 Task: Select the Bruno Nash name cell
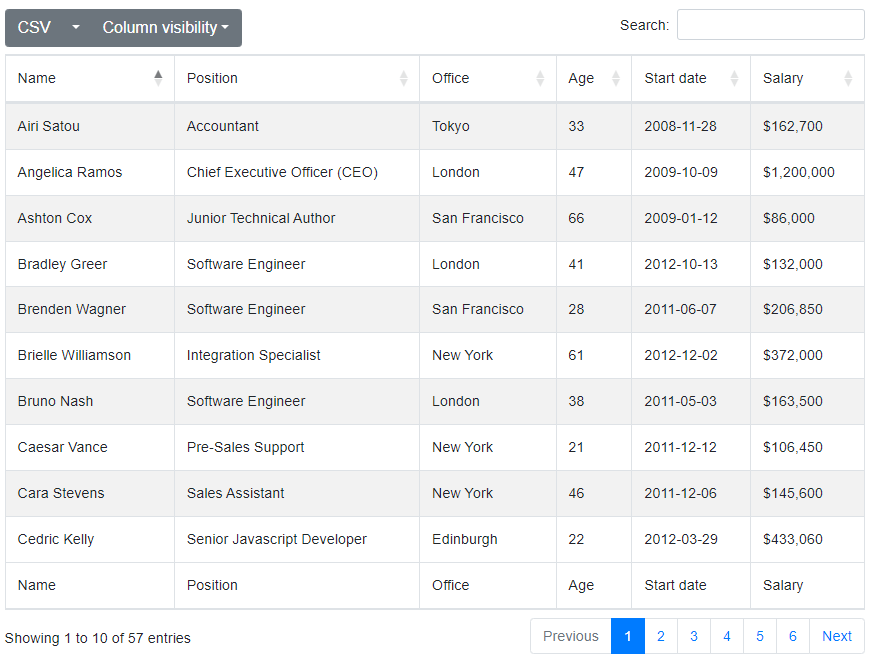point(90,401)
